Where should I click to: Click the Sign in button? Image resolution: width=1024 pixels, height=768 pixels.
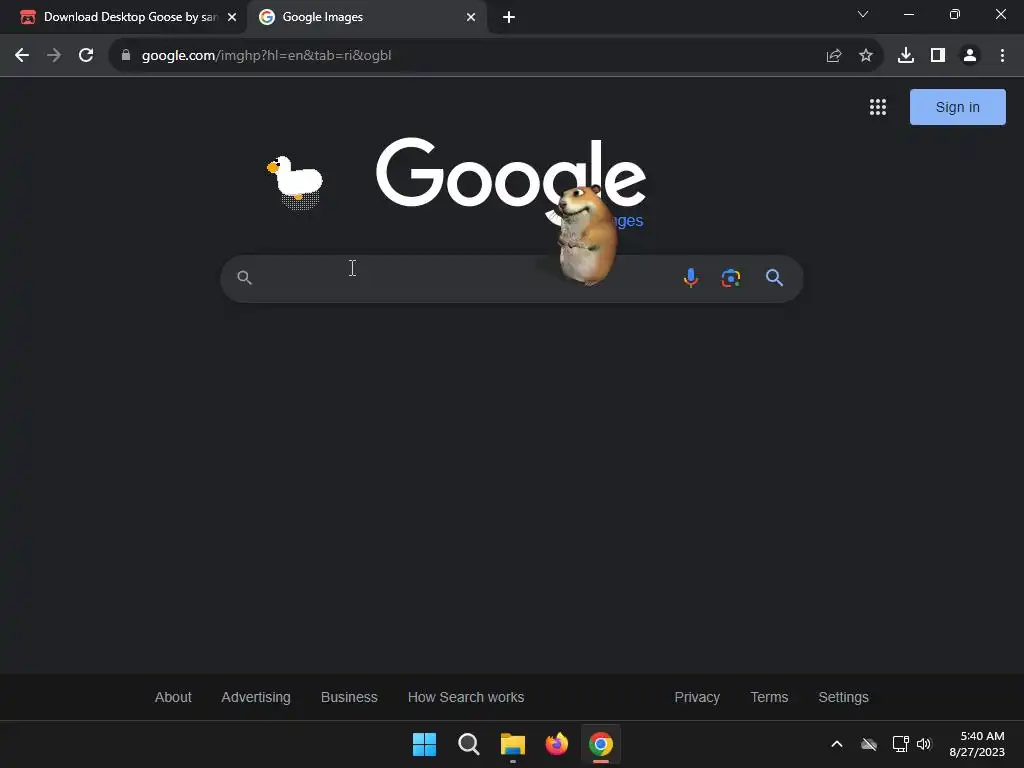click(957, 107)
